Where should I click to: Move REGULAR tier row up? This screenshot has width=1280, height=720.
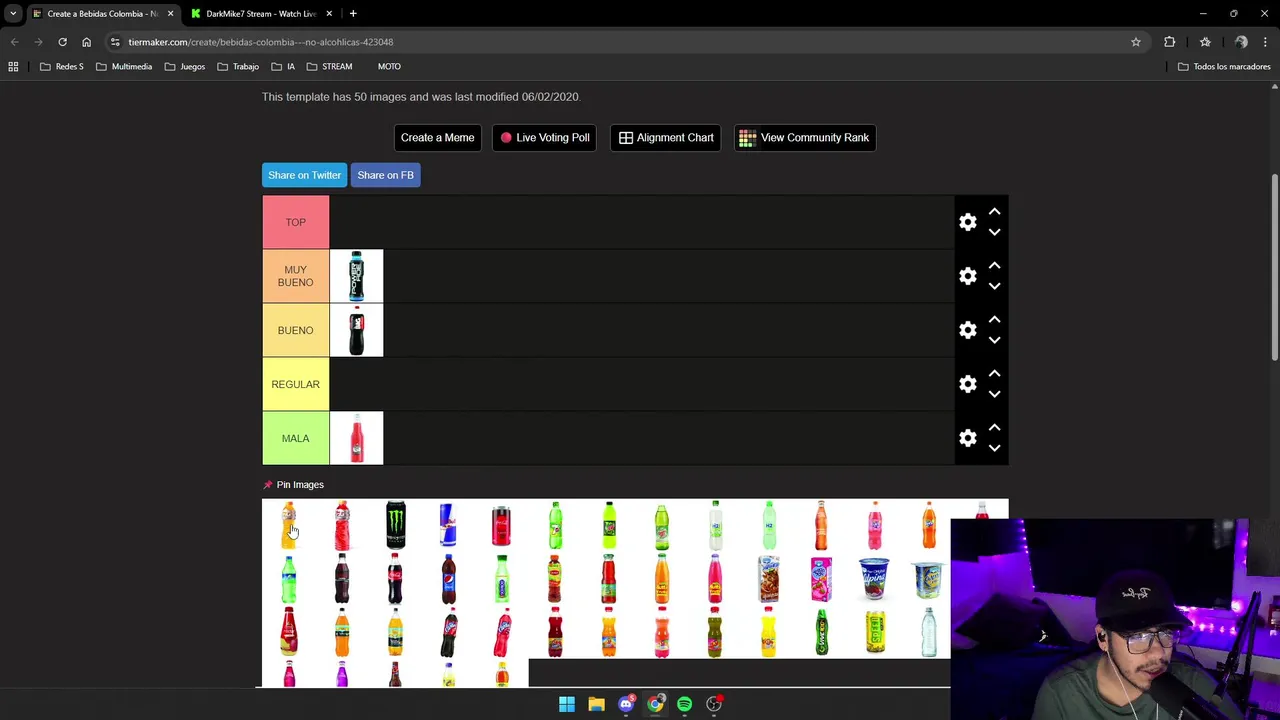(994, 374)
